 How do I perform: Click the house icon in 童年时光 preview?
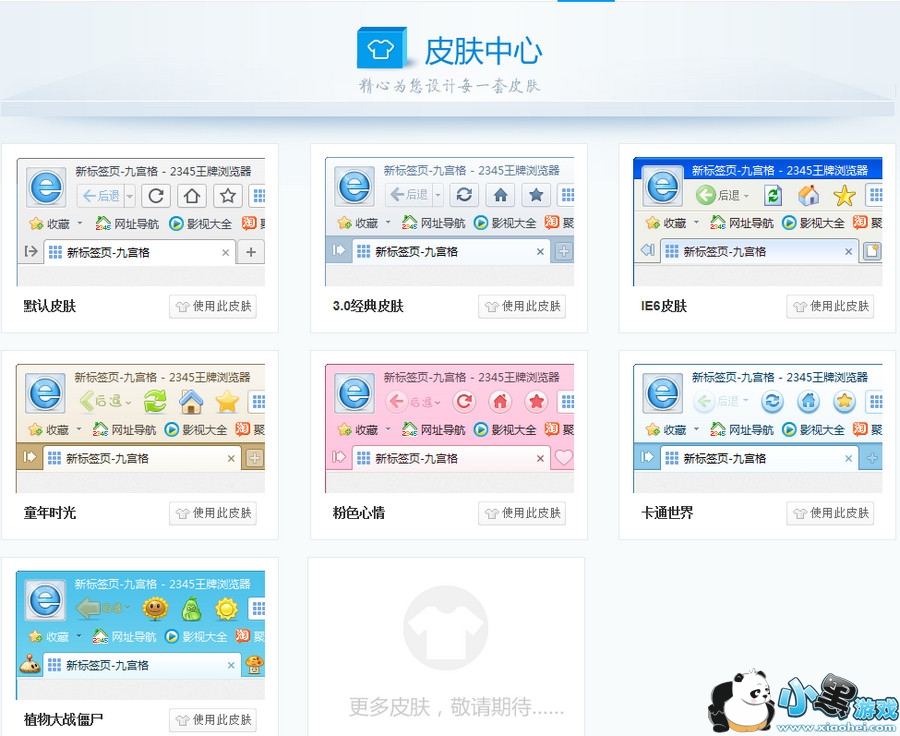pyautogui.click(x=191, y=401)
